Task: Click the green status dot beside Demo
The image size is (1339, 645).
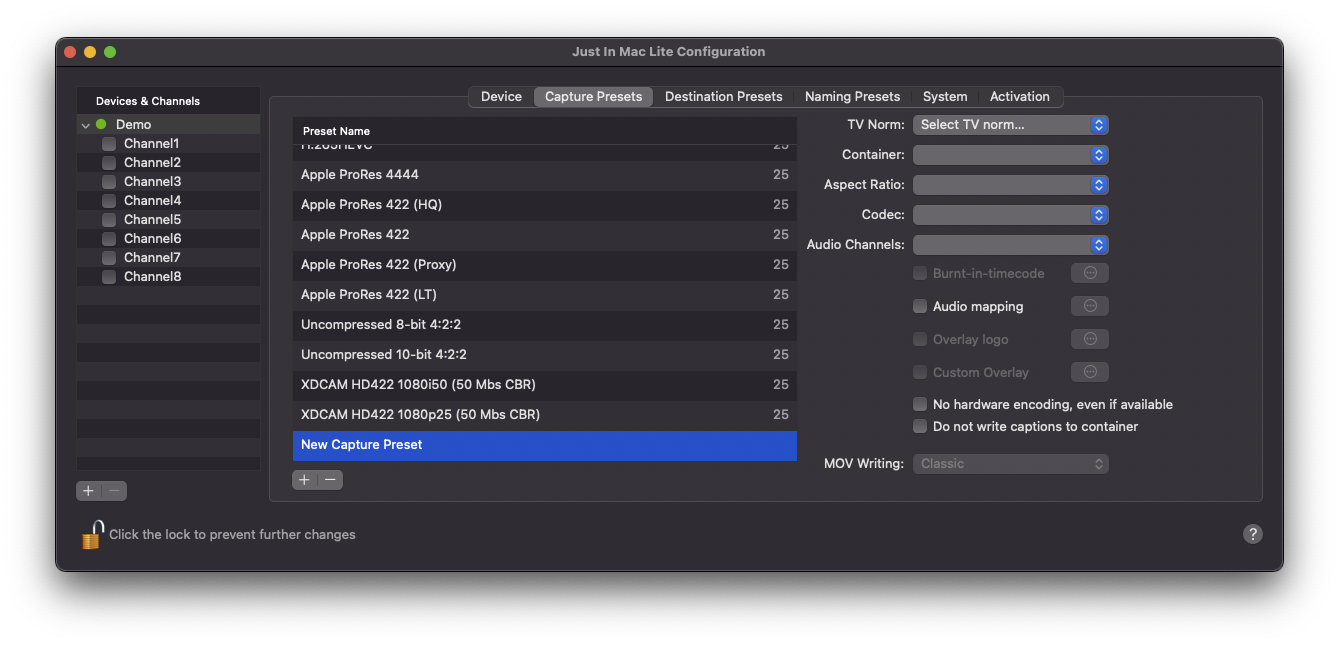Action: pos(101,125)
